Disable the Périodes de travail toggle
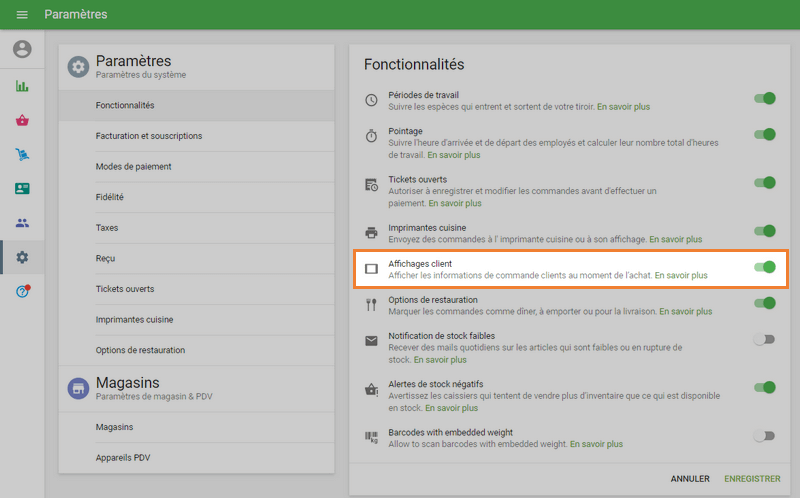Screen dimensions: 800x498 click(x=765, y=99)
